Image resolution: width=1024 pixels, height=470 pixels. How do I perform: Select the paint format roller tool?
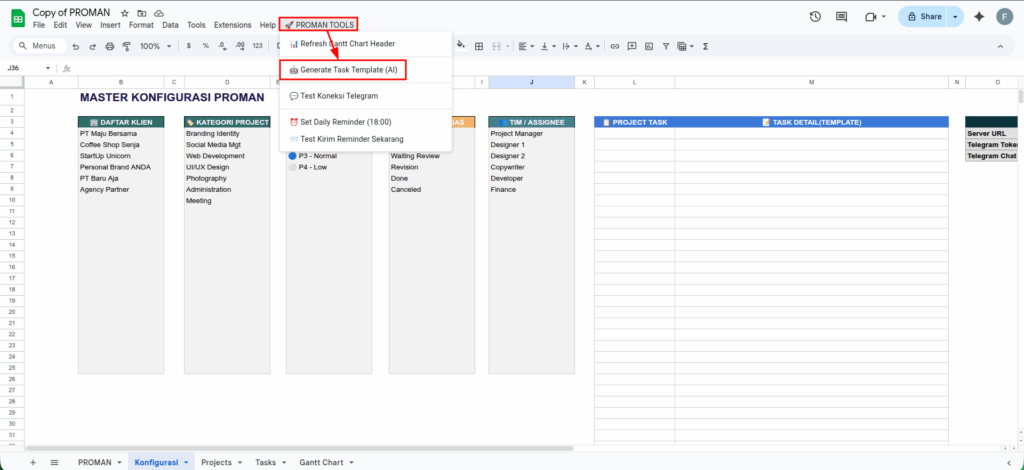click(x=126, y=46)
